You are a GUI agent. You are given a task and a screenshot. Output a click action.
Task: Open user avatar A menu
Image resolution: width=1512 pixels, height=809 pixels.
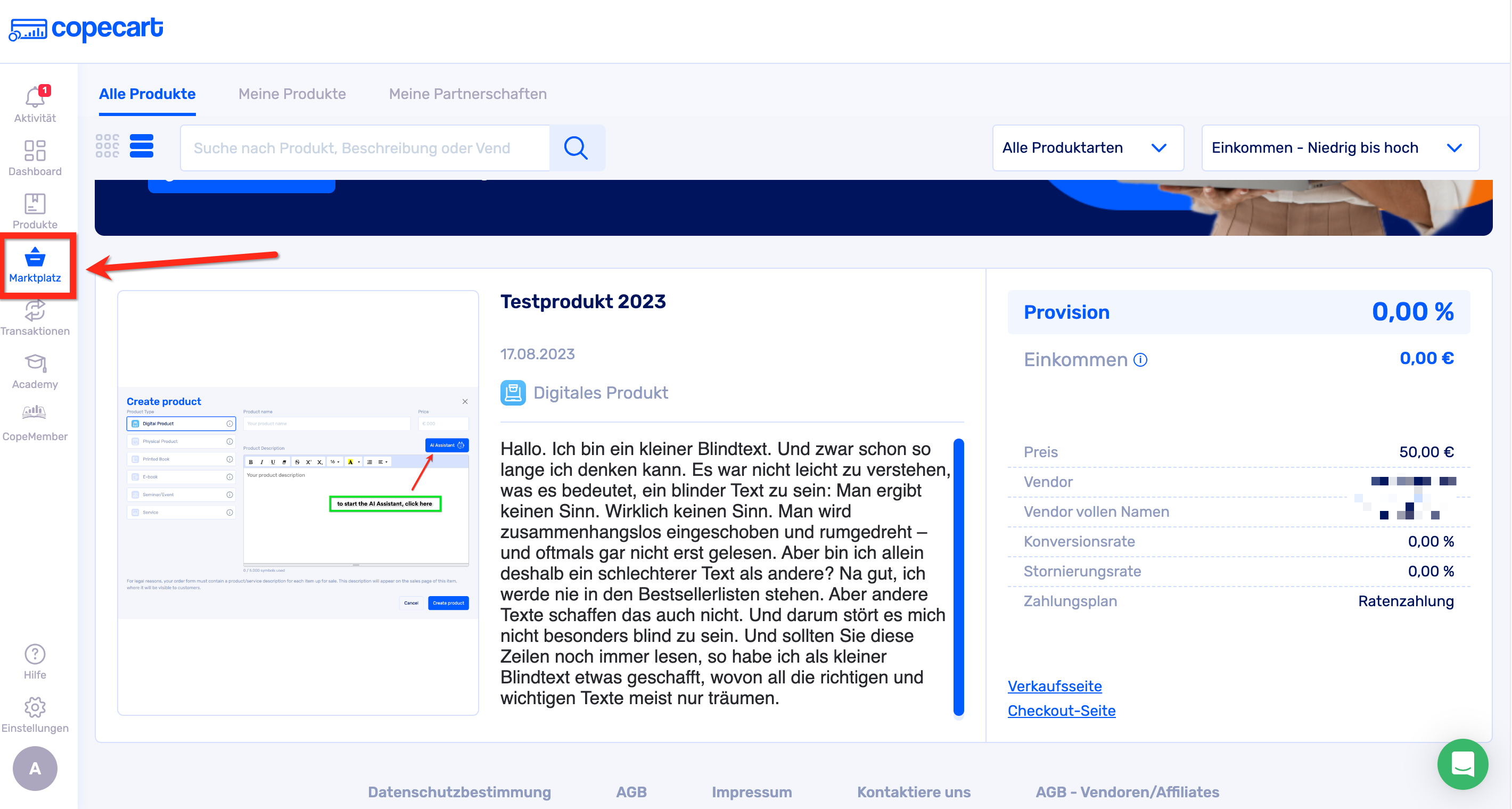point(35,768)
